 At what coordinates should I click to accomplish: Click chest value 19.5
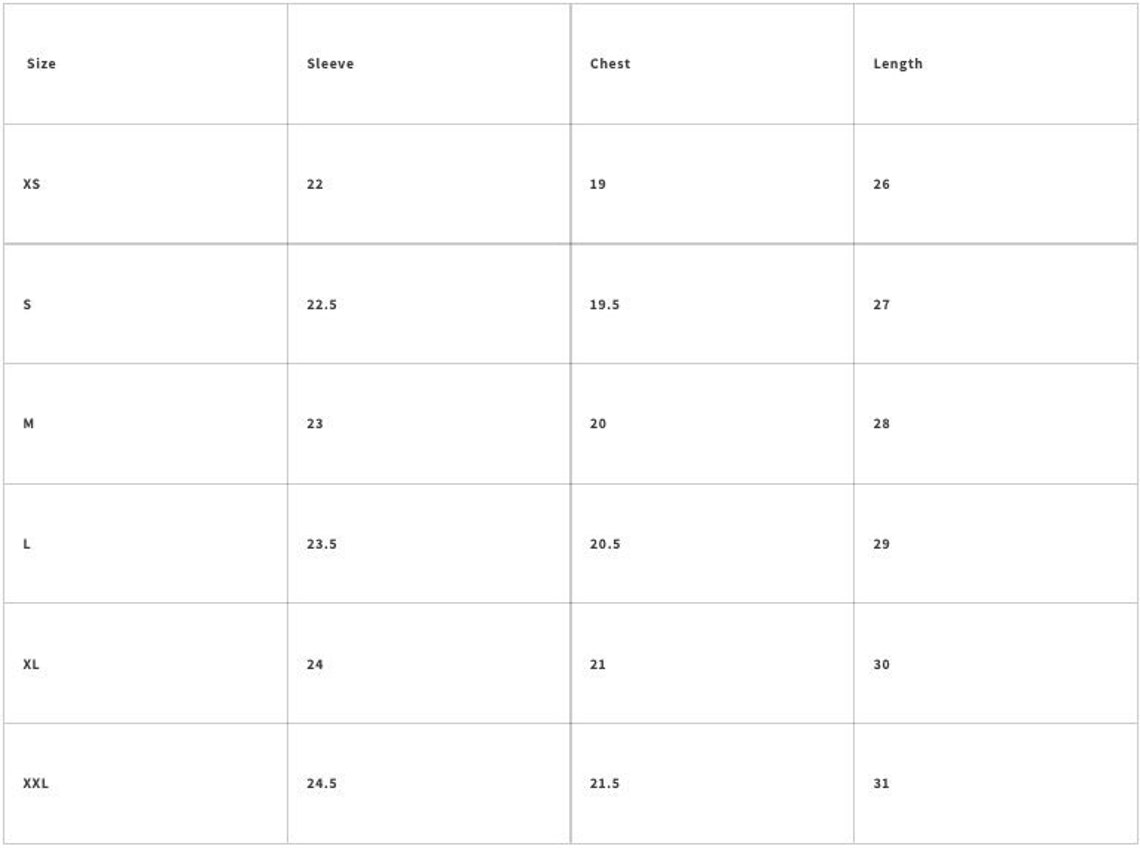coord(605,305)
